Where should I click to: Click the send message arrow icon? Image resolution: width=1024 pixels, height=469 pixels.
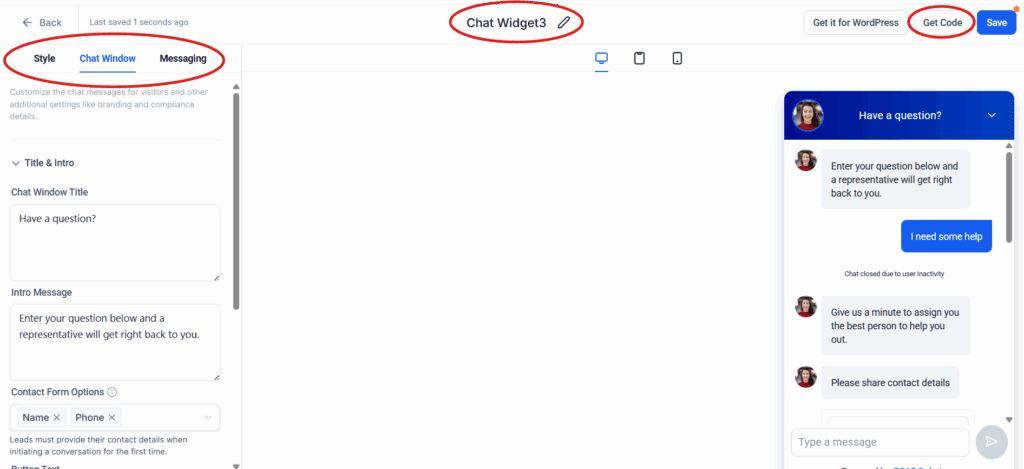991,442
